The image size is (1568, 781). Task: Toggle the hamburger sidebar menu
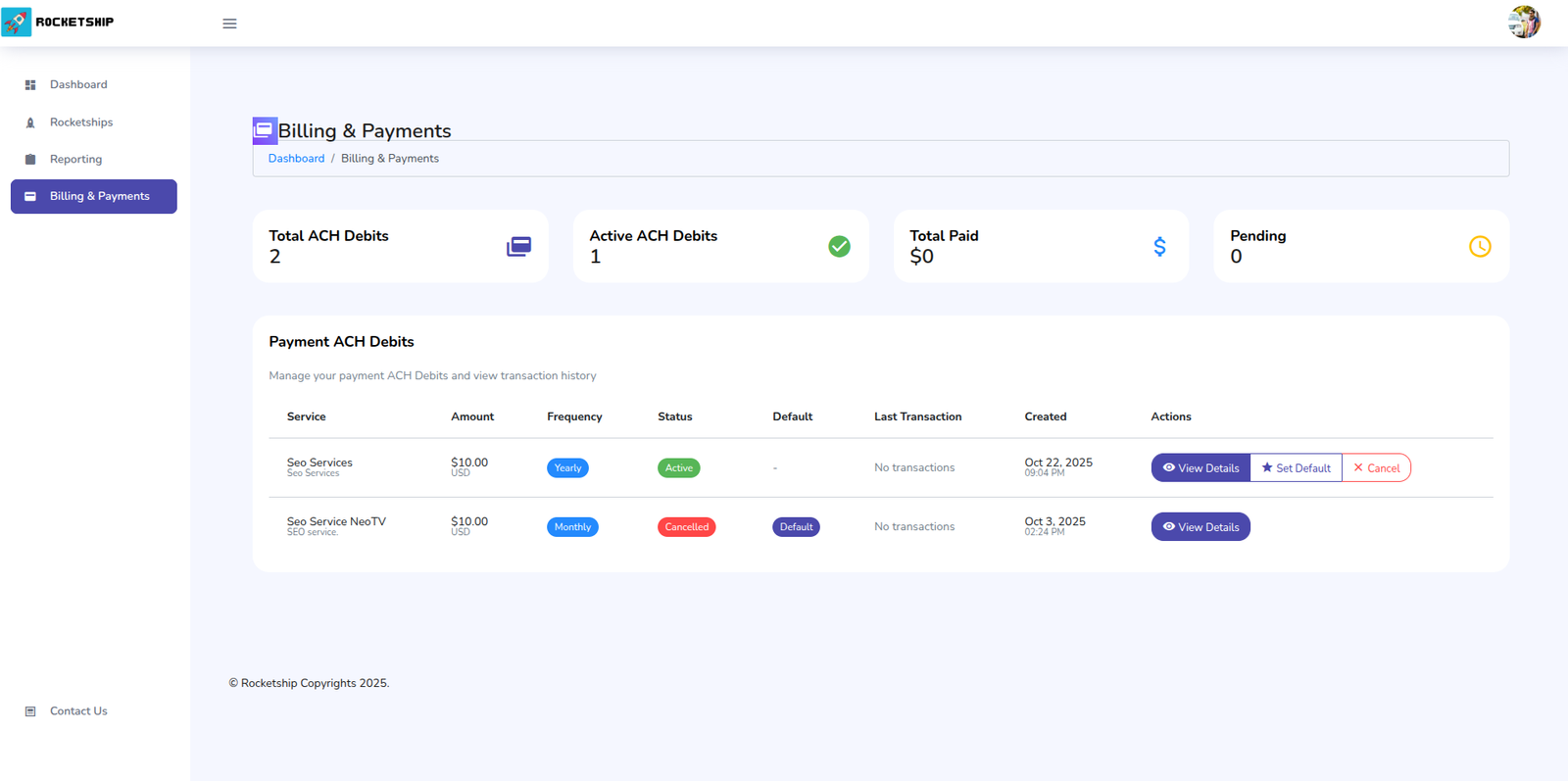(229, 24)
